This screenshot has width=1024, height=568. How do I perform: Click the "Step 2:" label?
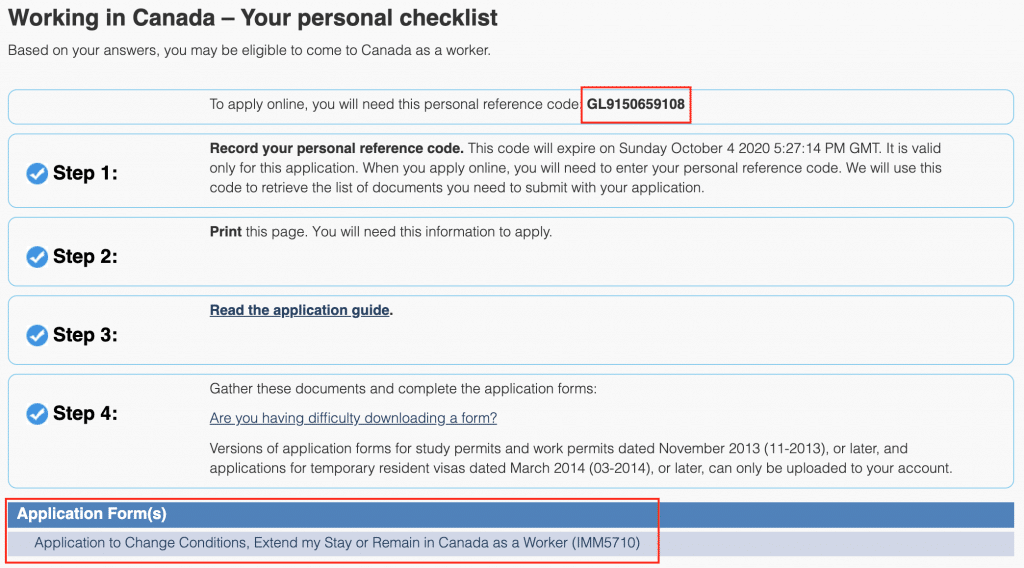coord(85,257)
